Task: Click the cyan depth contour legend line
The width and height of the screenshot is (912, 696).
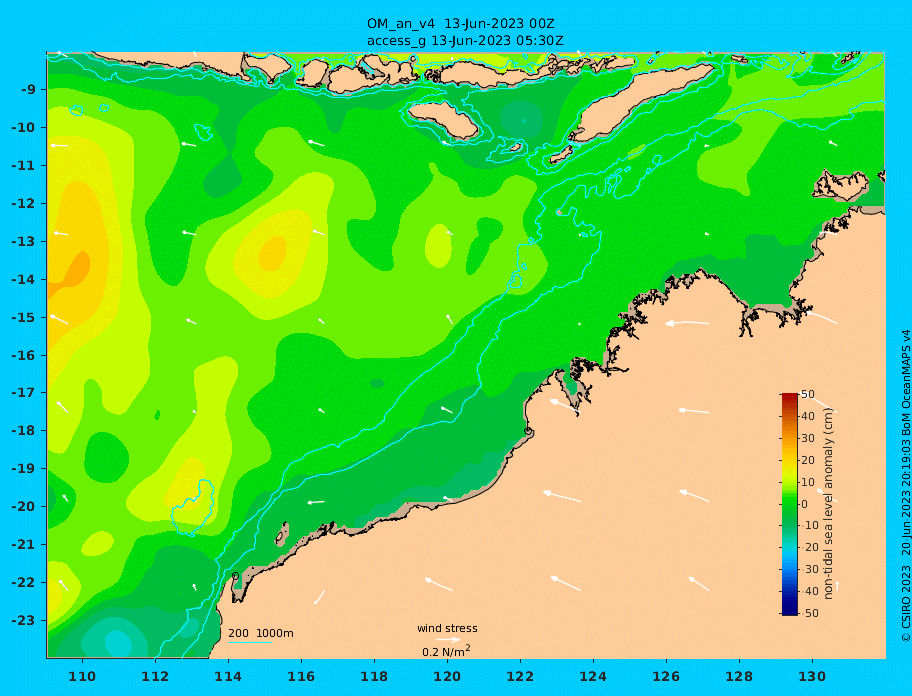Action: click(x=250, y=642)
